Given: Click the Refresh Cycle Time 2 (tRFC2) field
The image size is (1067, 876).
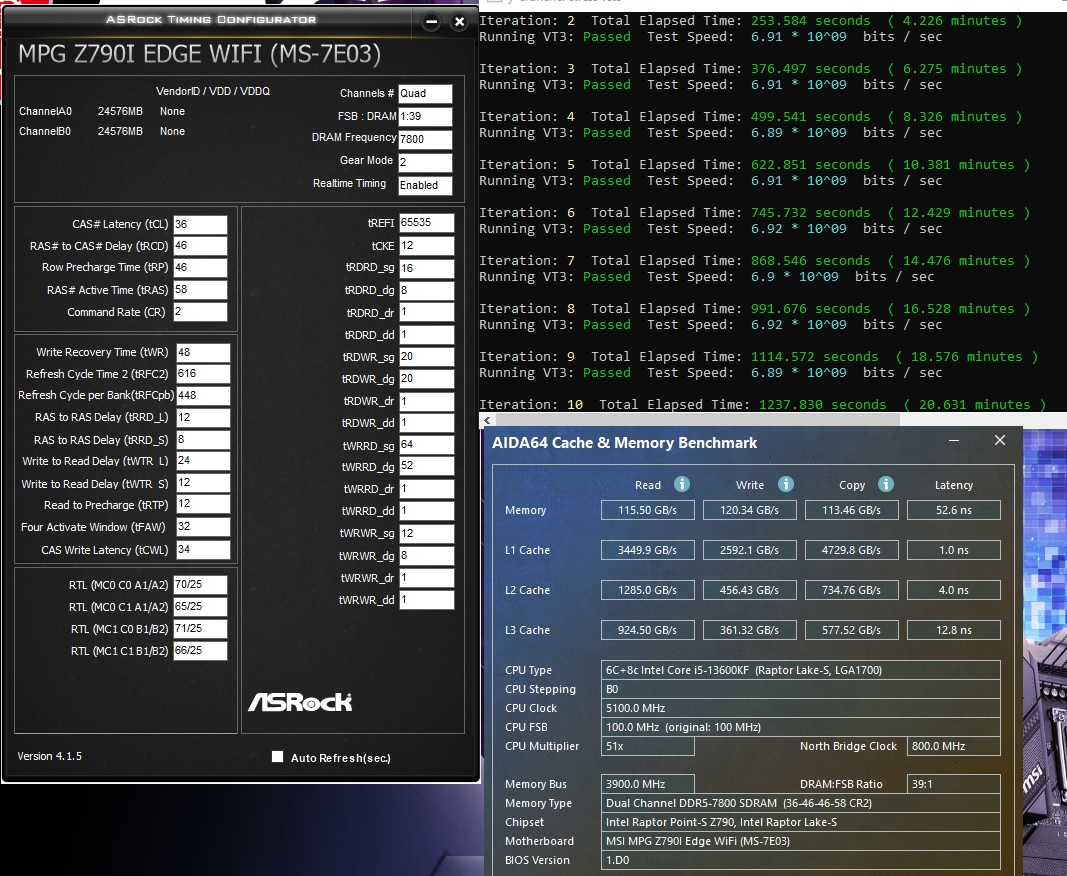Looking at the screenshot, I should tap(203, 374).
